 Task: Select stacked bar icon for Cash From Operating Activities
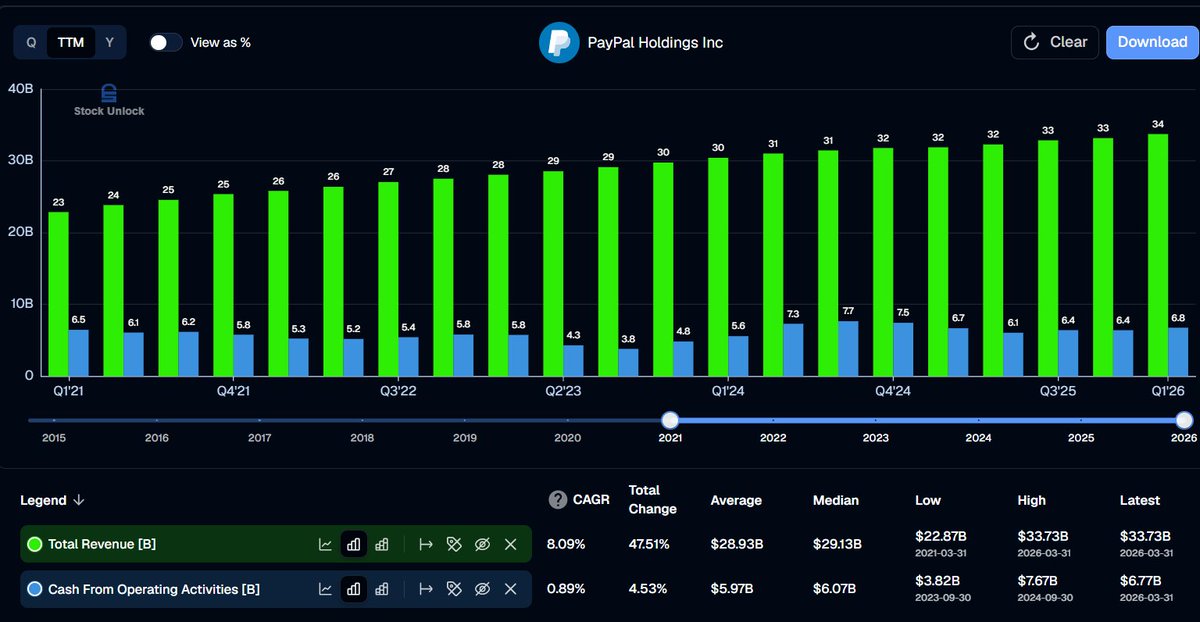pos(381,589)
